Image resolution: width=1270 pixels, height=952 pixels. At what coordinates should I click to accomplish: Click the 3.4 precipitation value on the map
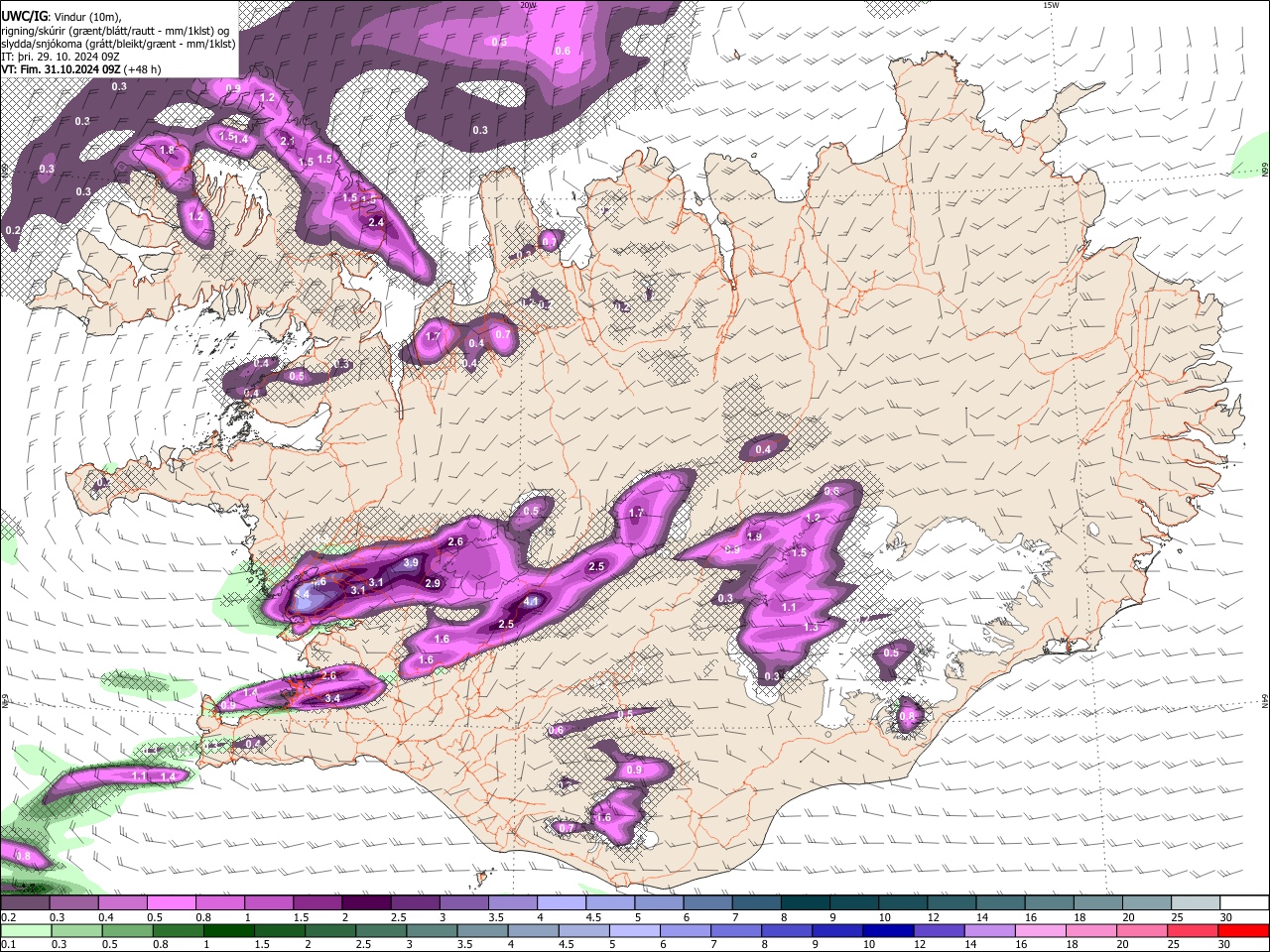tap(333, 698)
